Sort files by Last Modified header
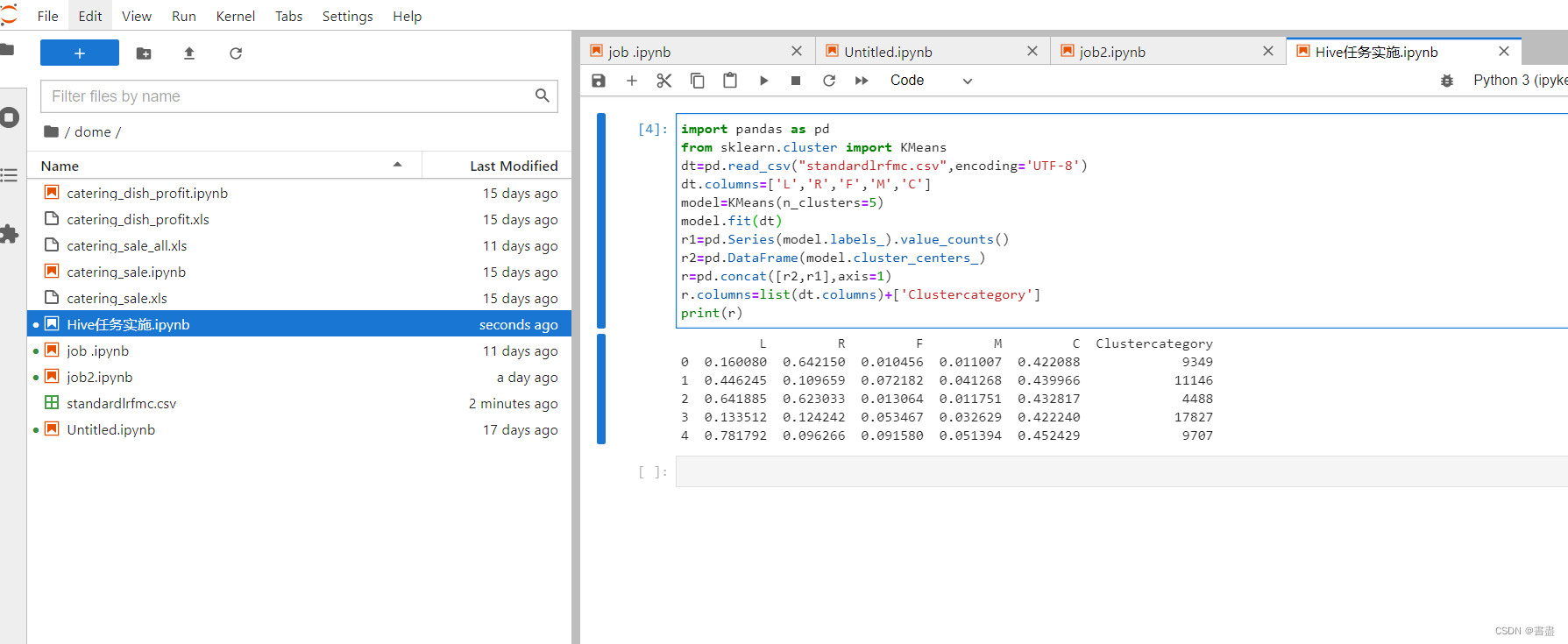Image resolution: width=1568 pixels, height=644 pixels. click(x=497, y=166)
